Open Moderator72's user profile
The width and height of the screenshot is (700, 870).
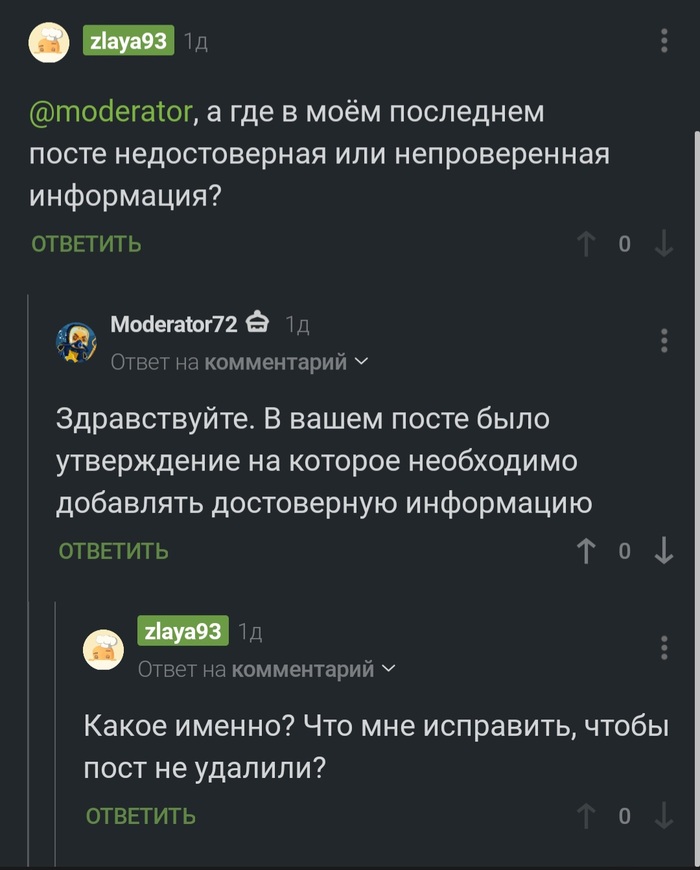point(173,325)
